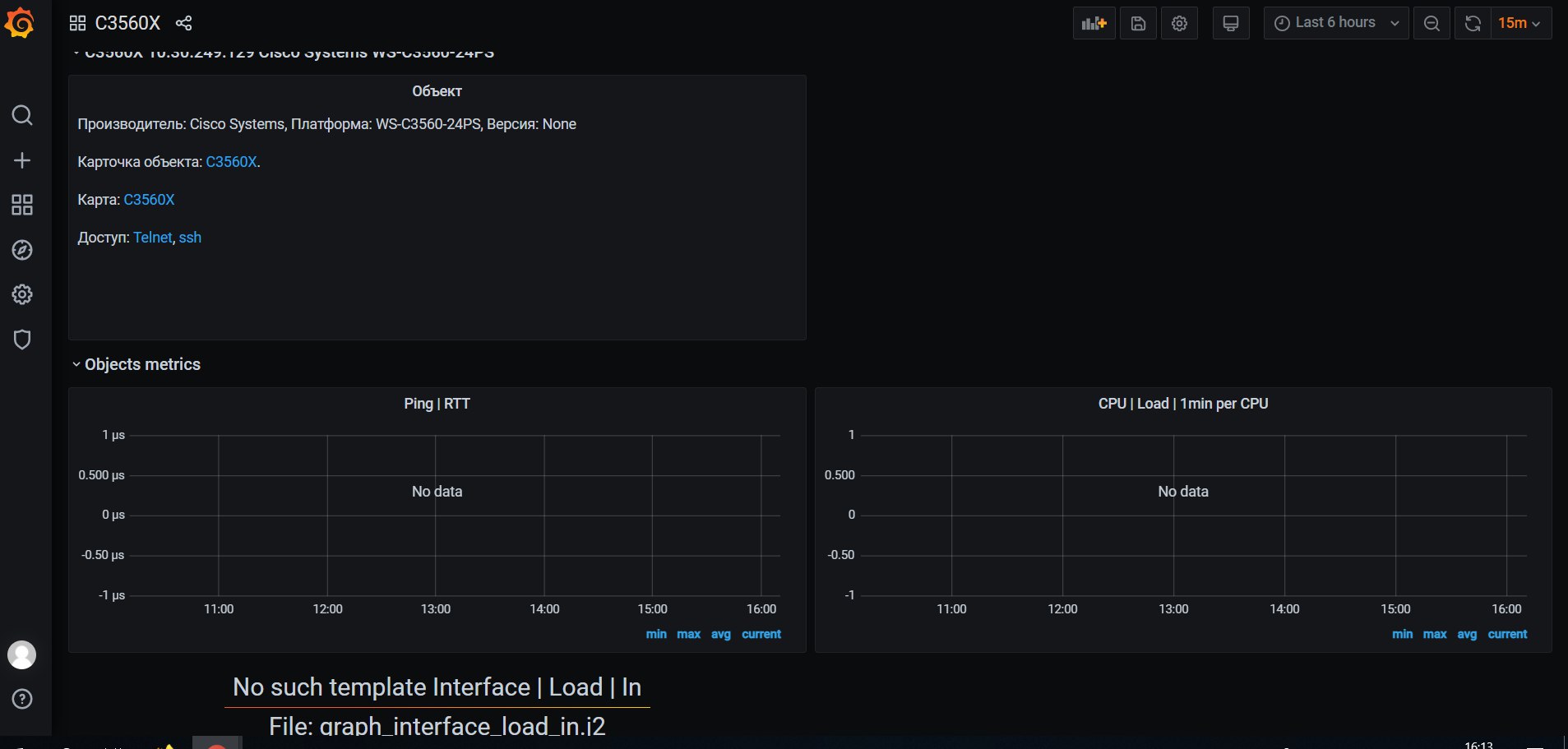Image resolution: width=1568 pixels, height=749 pixels.
Task: Cycle view mode with monitor icon
Action: (x=1231, y=23)
